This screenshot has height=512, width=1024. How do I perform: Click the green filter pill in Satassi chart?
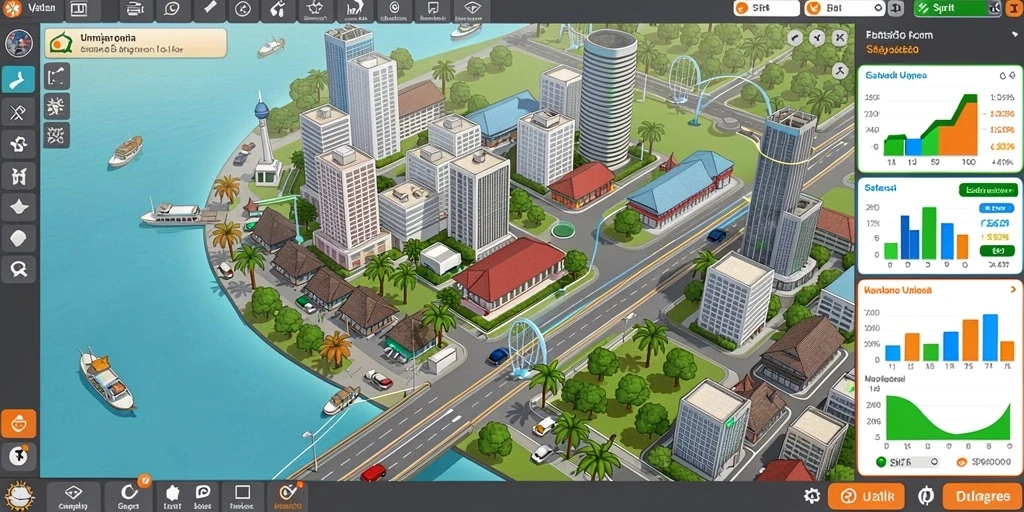[x=985, y=191]
